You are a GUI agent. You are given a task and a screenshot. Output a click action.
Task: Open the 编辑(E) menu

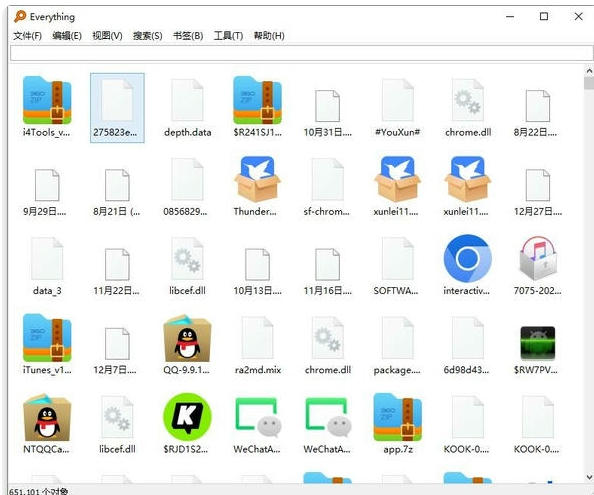[67, 36]
